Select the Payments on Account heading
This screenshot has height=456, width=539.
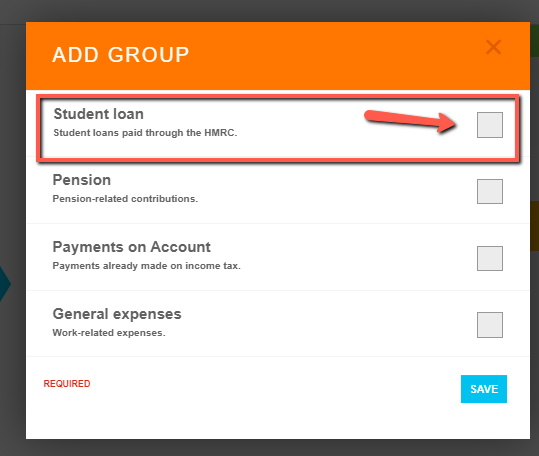pyautogui.click(x=132, y=247)
